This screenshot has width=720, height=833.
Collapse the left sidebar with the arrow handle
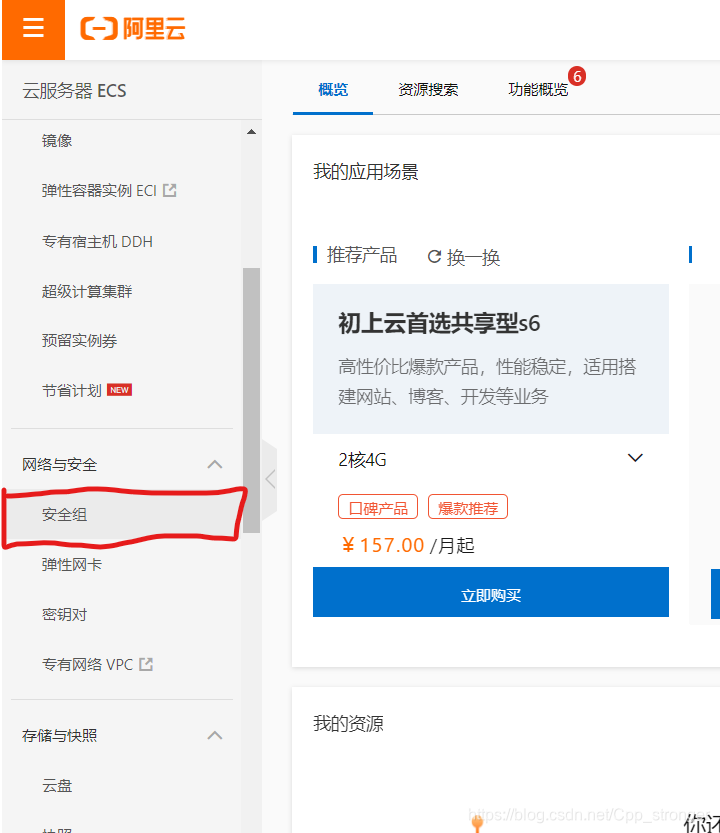click(x=270, y=479)
